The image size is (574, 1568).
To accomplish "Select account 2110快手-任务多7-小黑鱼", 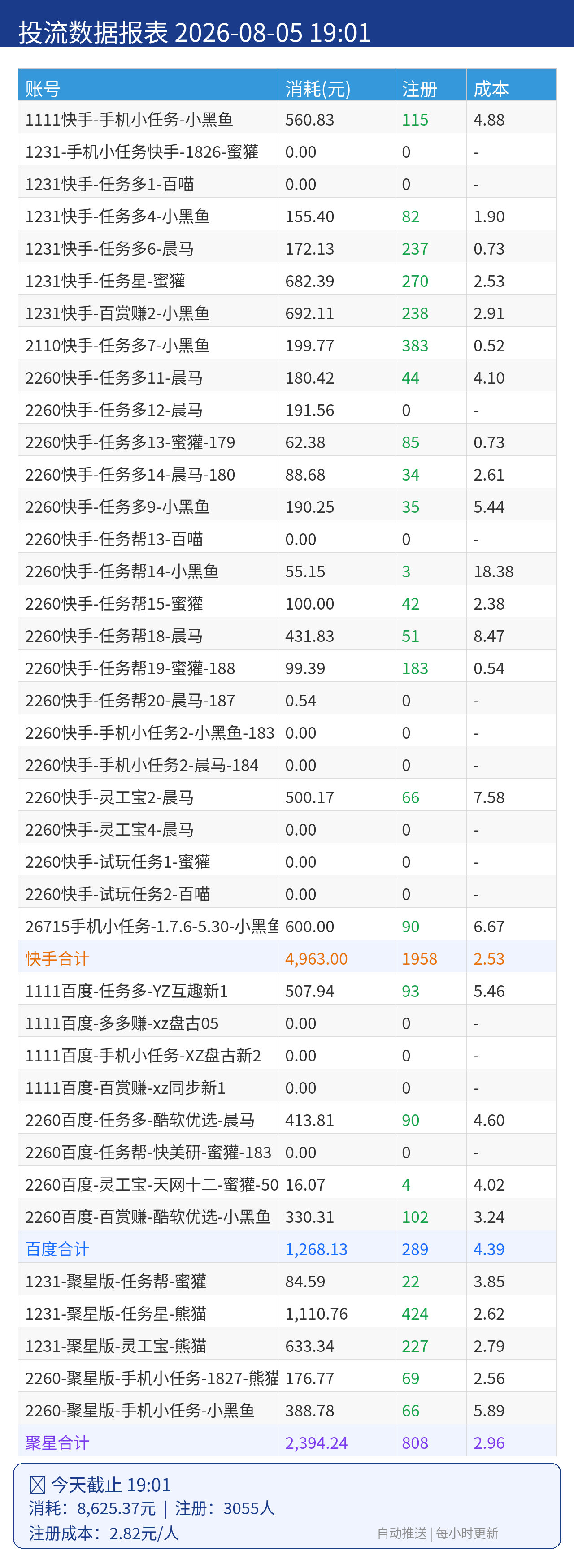I will 117,346.
